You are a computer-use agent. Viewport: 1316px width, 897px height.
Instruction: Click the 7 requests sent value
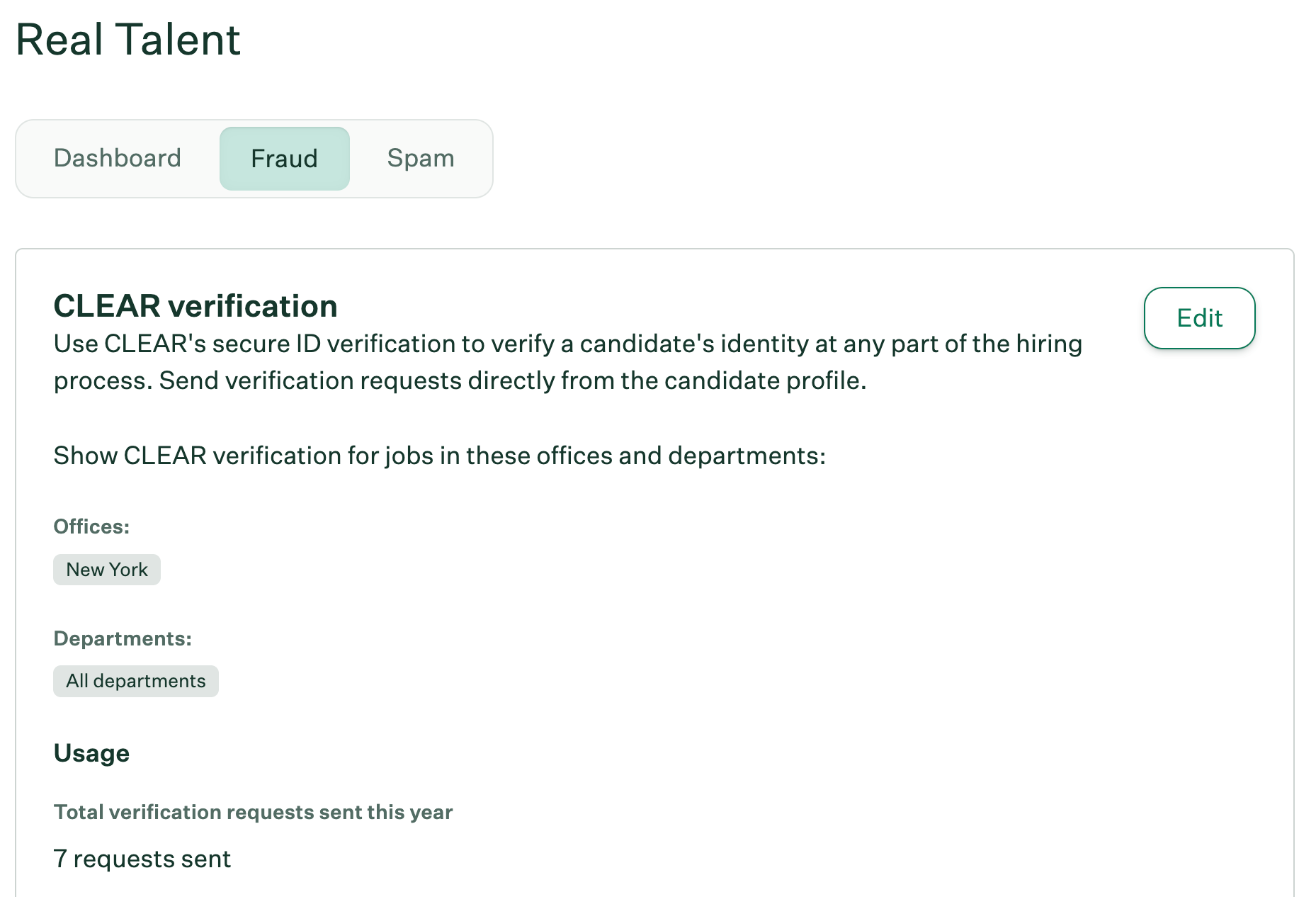pyautogui.click(x=142, y=859)
